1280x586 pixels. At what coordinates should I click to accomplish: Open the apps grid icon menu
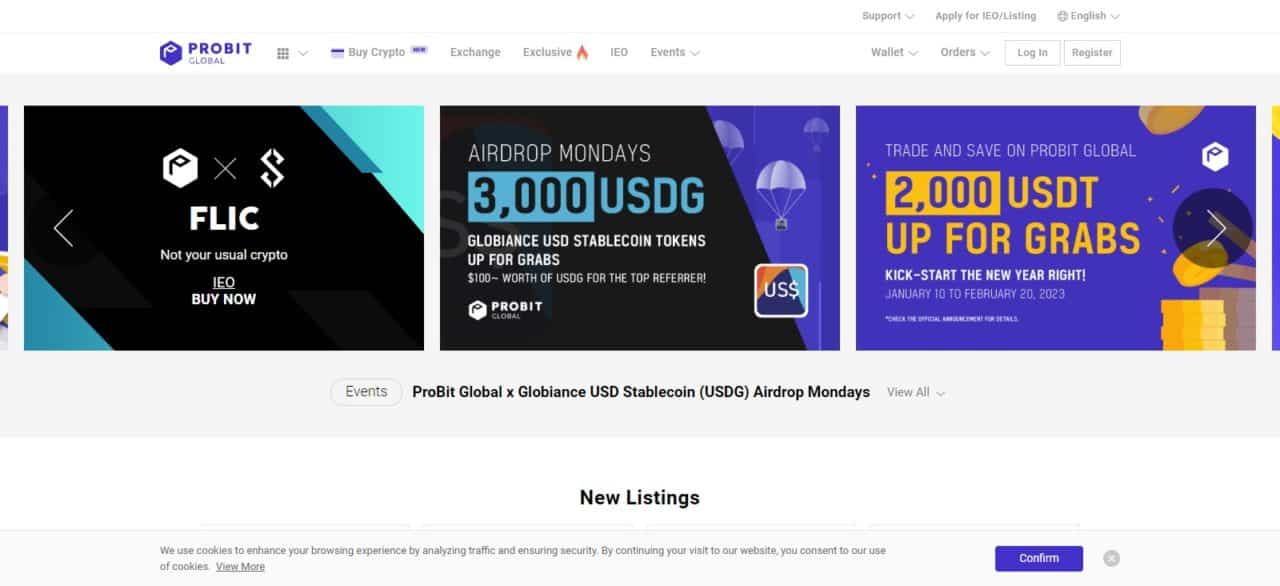coord(283,53)
